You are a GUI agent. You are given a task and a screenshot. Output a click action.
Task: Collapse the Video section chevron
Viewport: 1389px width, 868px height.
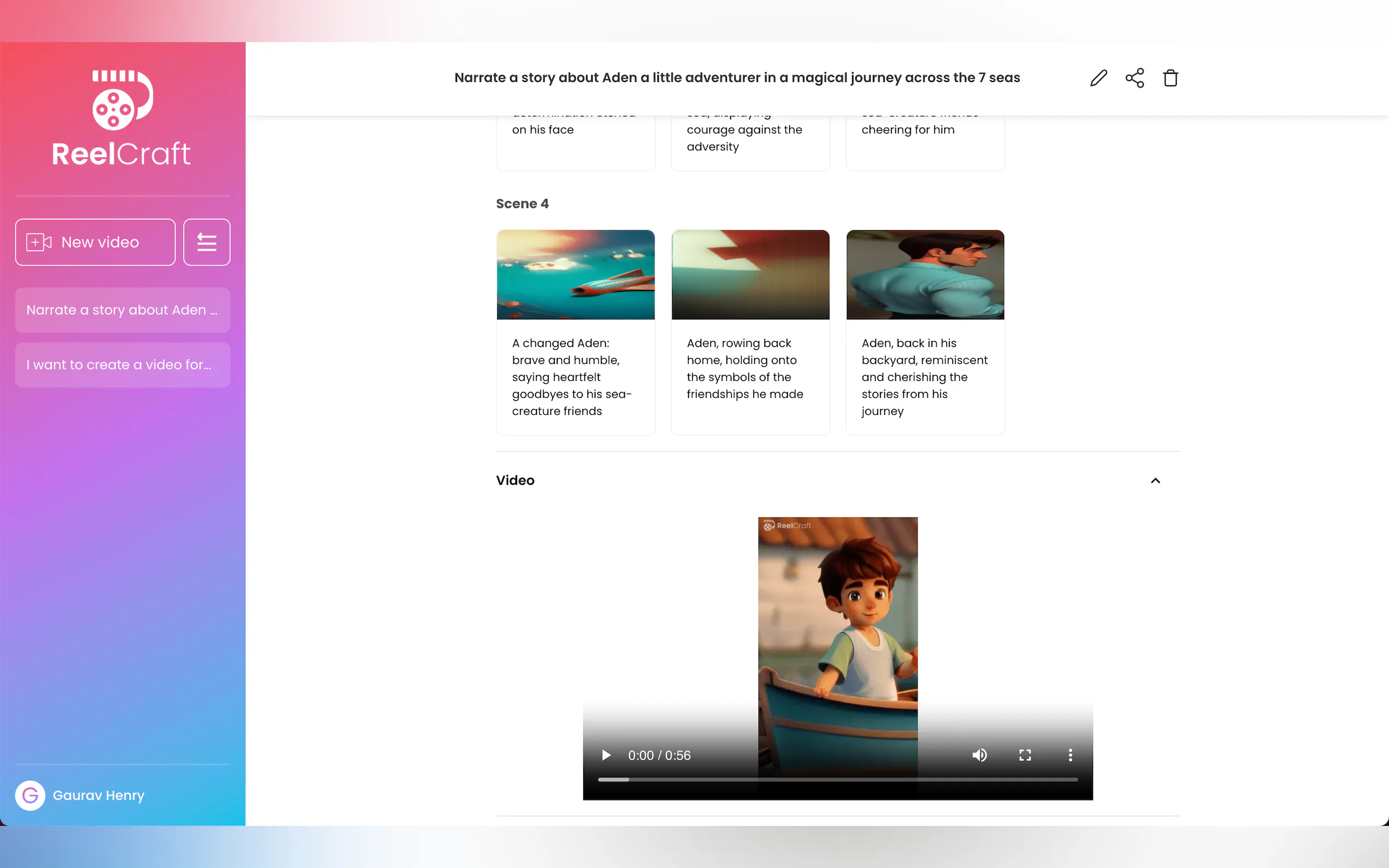[1155, 480]
